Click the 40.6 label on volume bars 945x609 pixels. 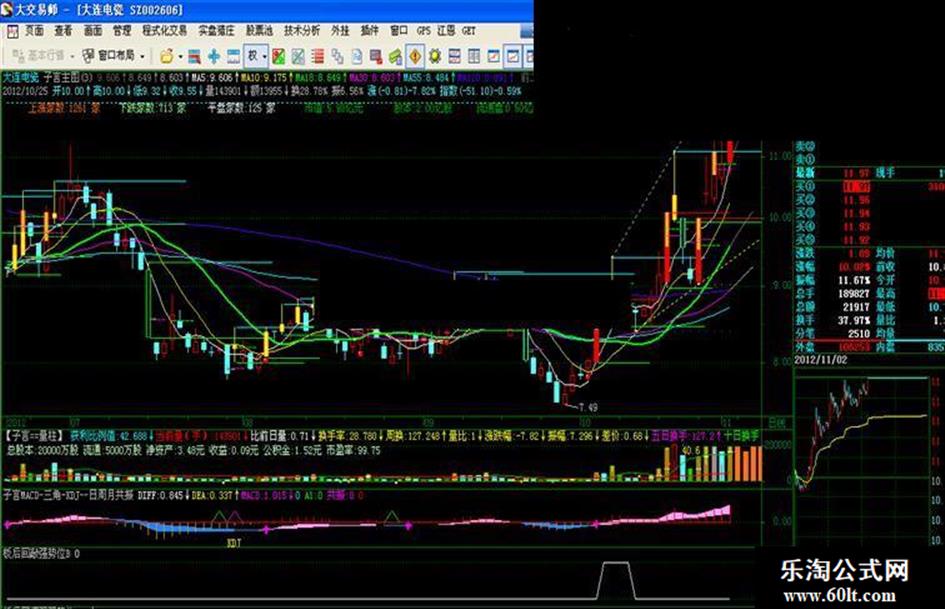pos(691,450)
